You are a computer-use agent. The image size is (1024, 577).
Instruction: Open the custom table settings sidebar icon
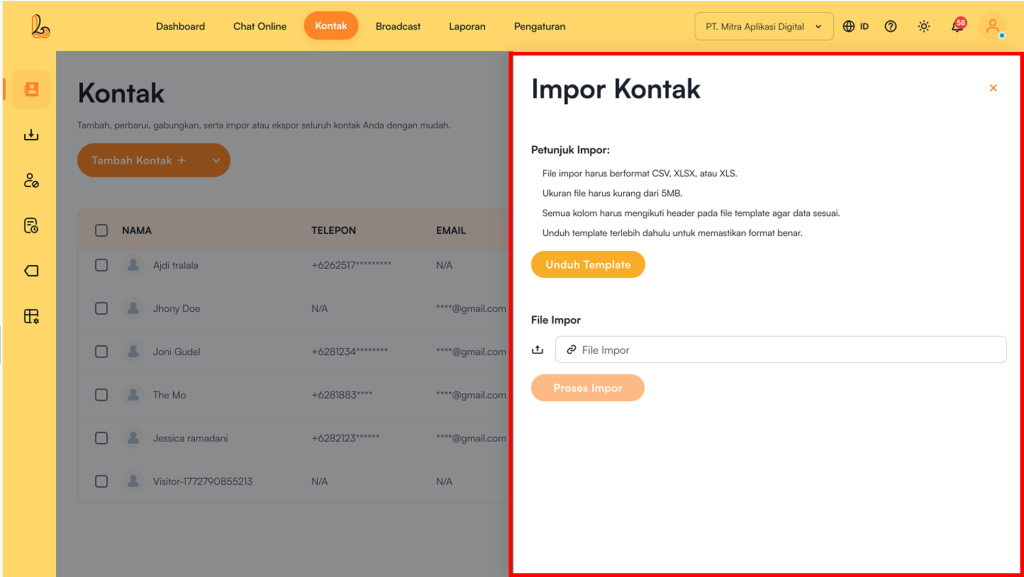pos(31,316)
